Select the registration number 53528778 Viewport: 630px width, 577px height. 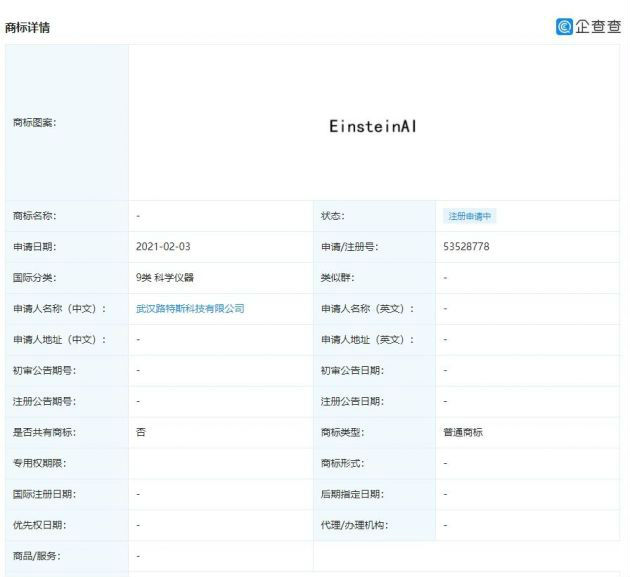(x=466, y=247)
